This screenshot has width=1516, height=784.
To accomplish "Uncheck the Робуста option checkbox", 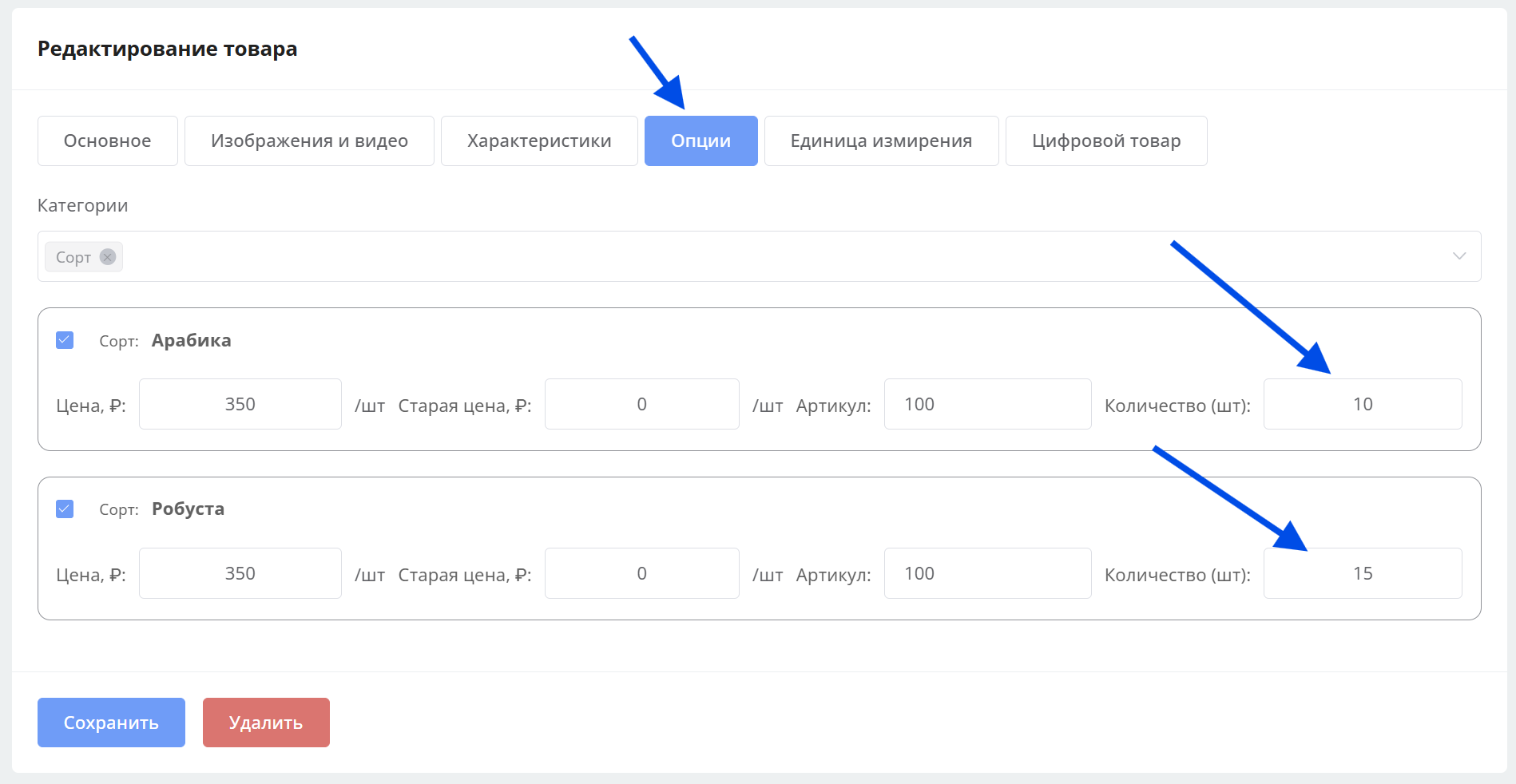I will [65, 509].
